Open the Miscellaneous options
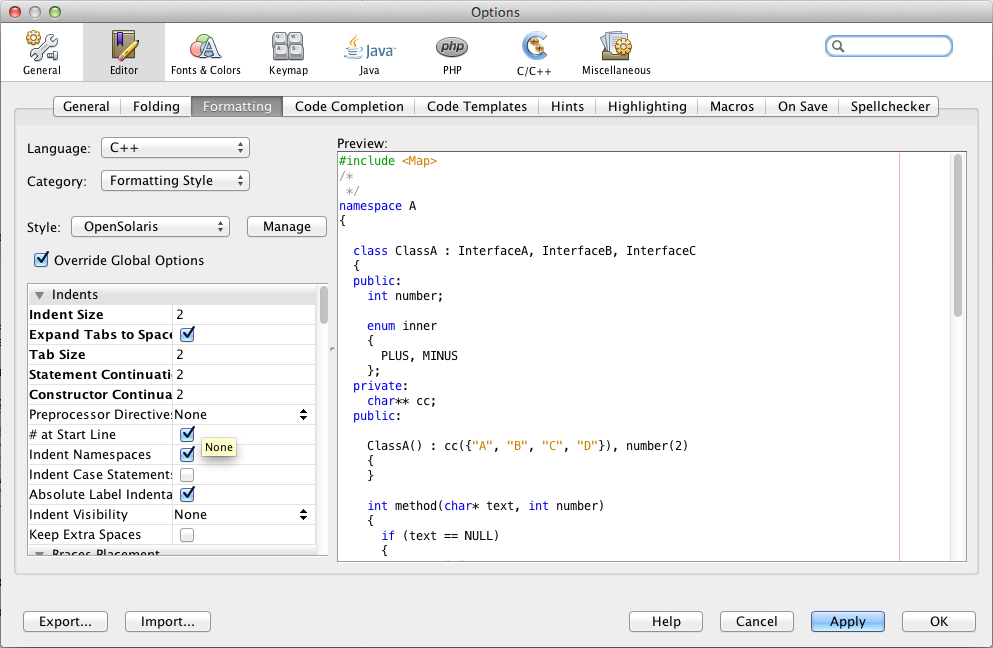The image size is (993, 648). tap(615, 52)
